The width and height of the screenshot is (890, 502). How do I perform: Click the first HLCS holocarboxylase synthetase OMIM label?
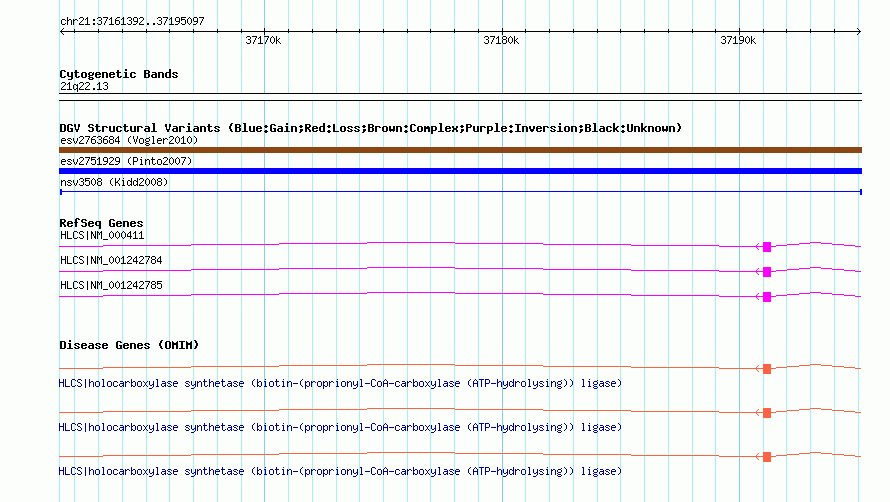click(340, 383)
